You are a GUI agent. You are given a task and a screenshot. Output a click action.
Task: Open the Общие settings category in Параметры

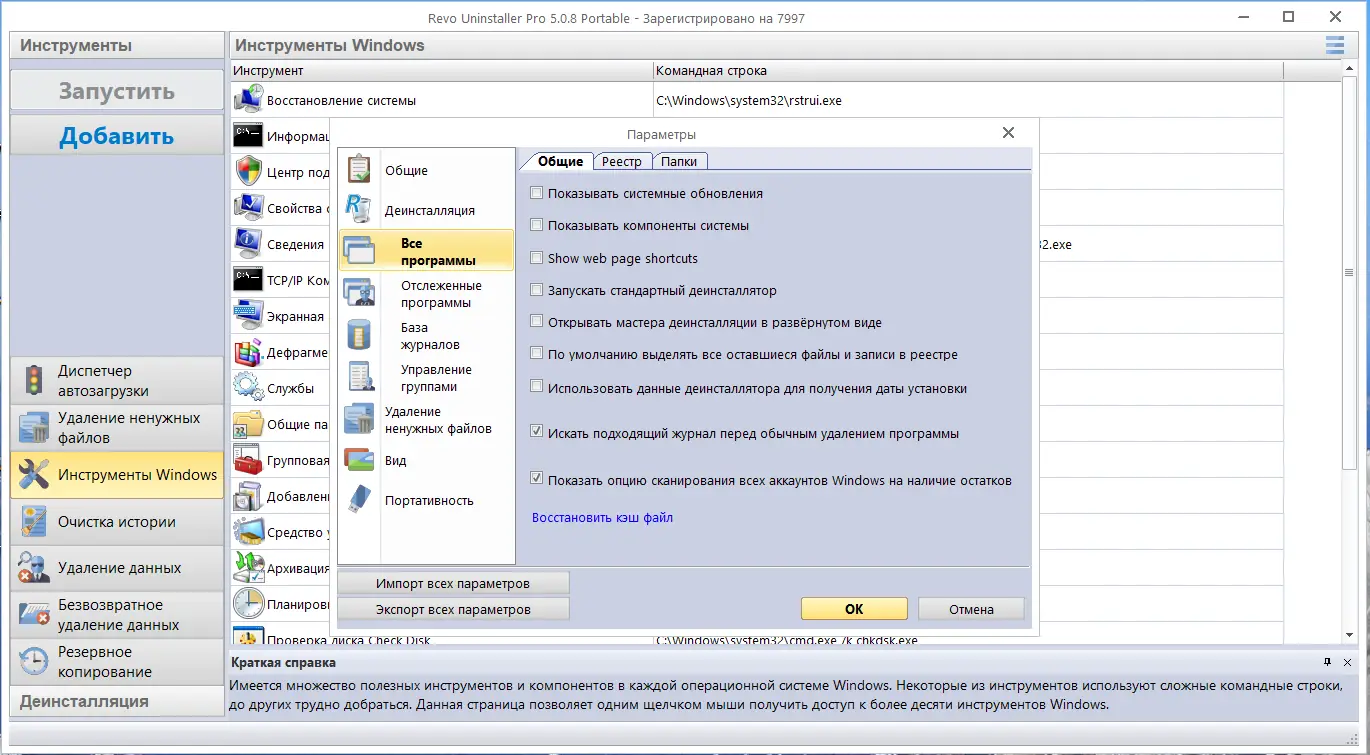pyautogui.click(x=426, y=171)
